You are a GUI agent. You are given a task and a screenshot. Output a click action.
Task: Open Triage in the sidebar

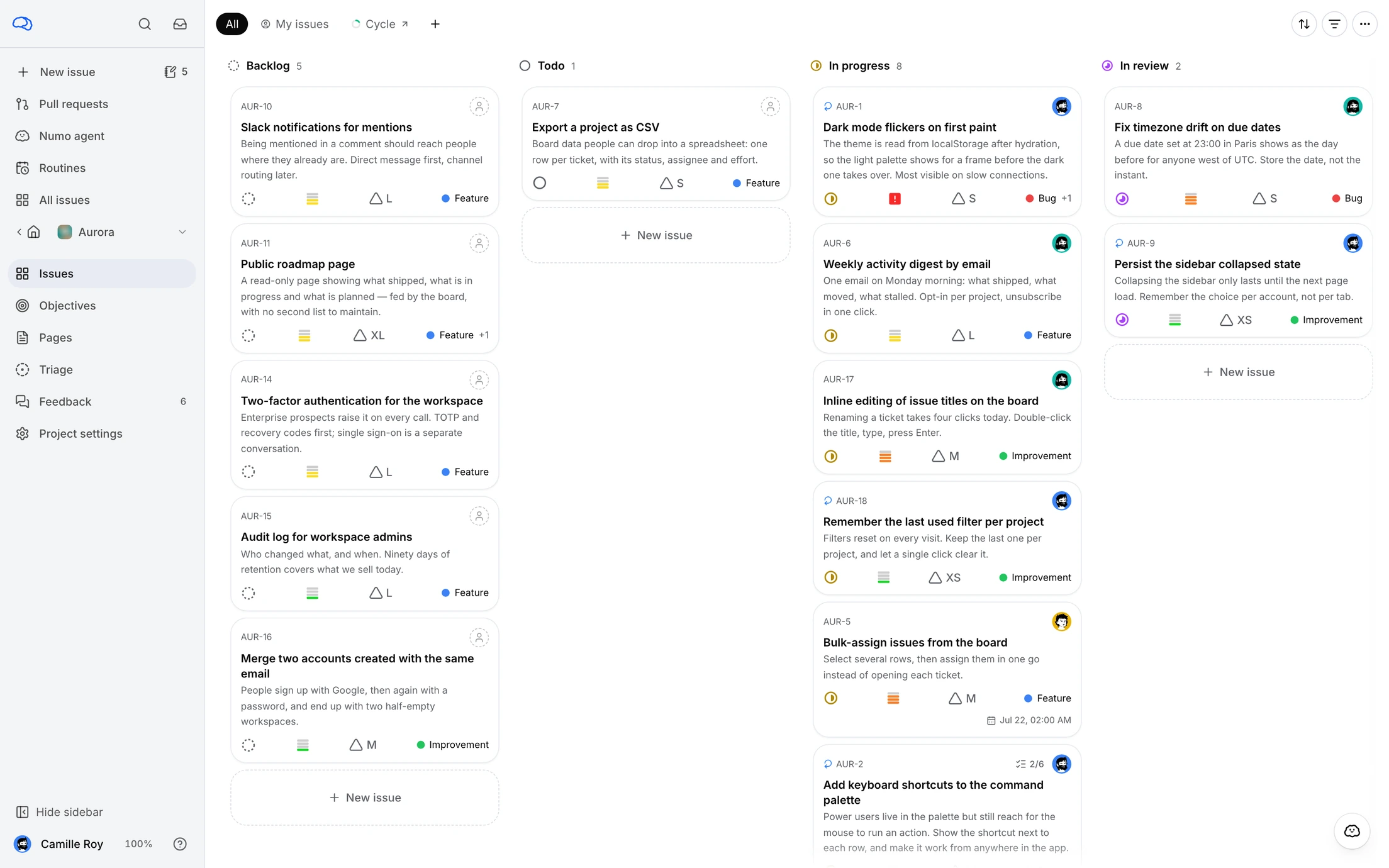tap(56, 370)
